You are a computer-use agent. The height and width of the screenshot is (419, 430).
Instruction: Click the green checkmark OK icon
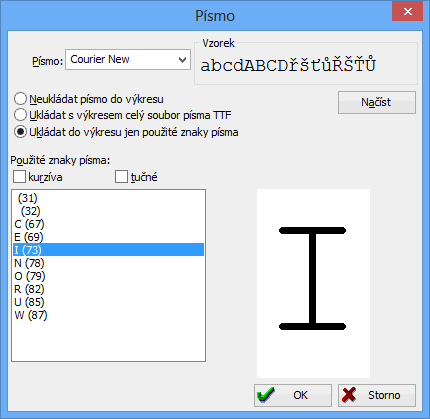266,395
